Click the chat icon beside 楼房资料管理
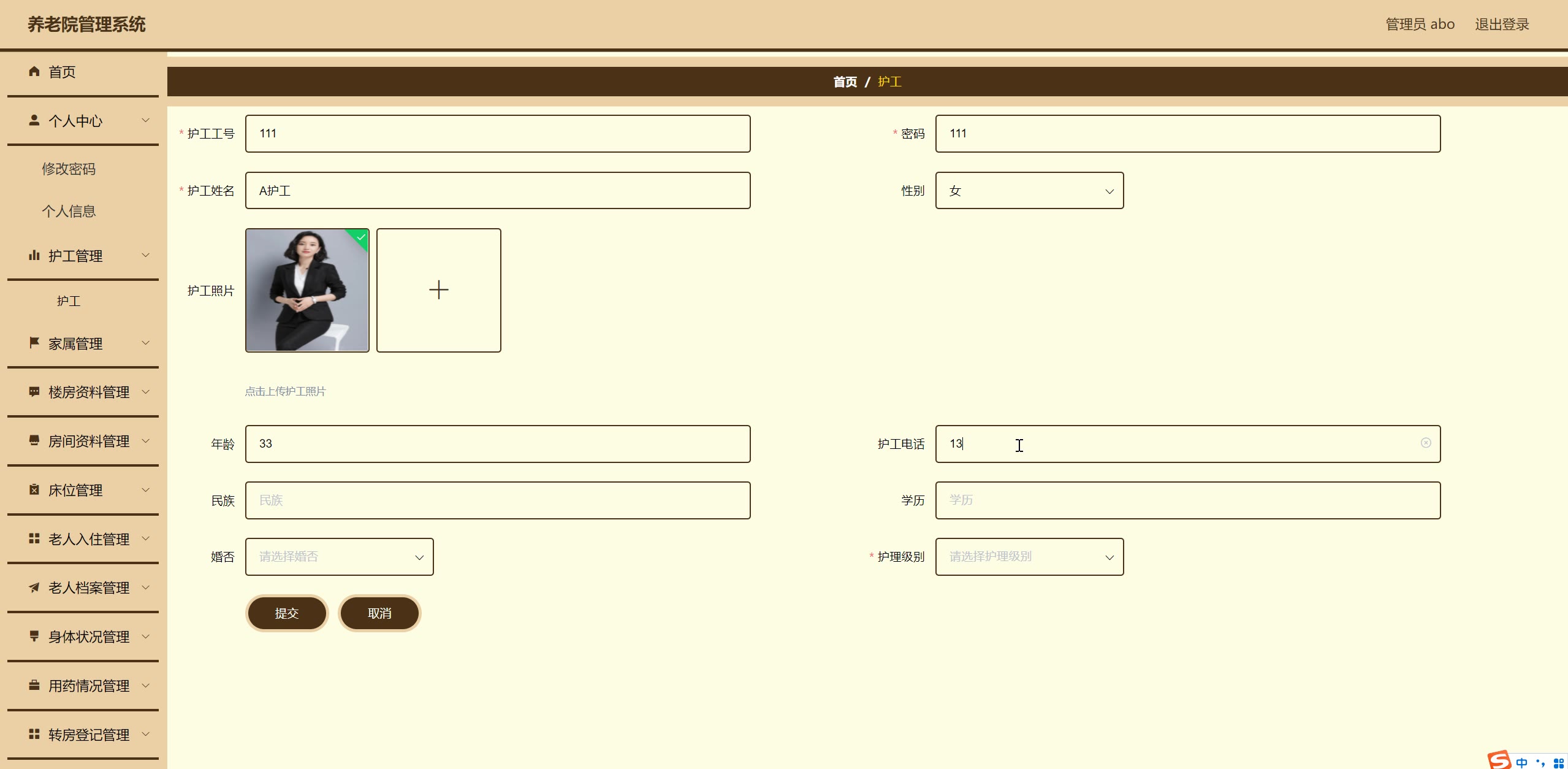Screen dimensions: 1568x769 (x=34, y=391)
